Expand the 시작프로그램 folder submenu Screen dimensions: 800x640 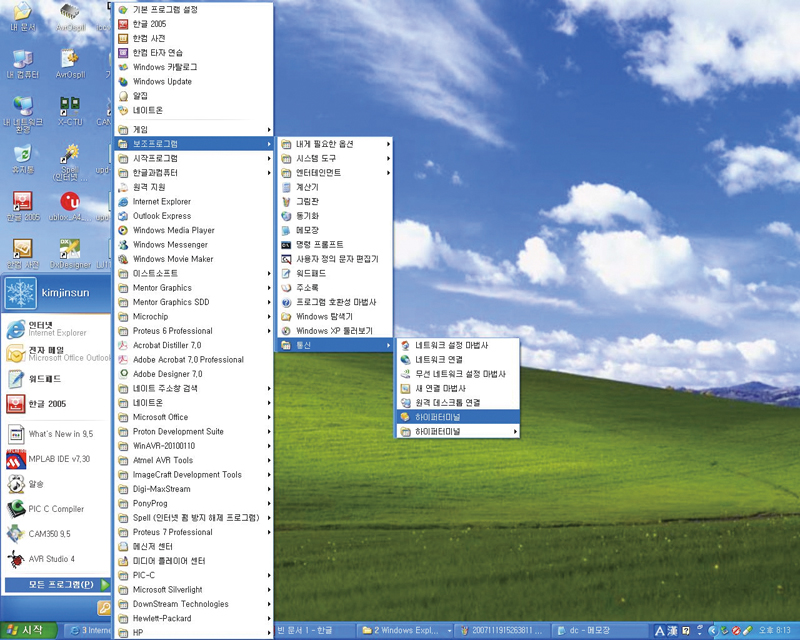click(x=194, y=158)
